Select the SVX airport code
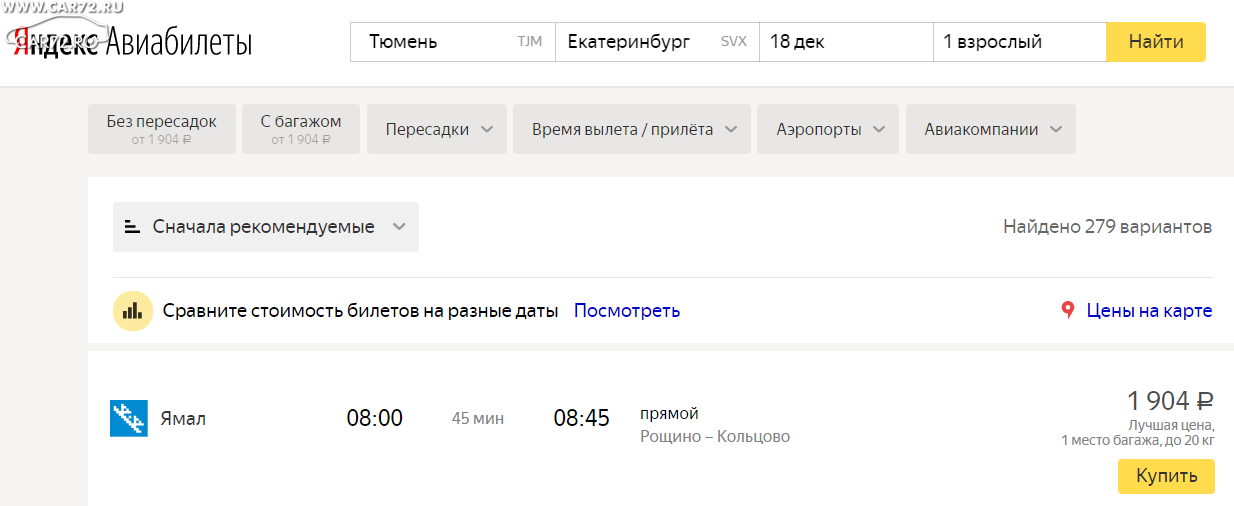Screen dimensions: 1234x506 click(x=734, y=42)
